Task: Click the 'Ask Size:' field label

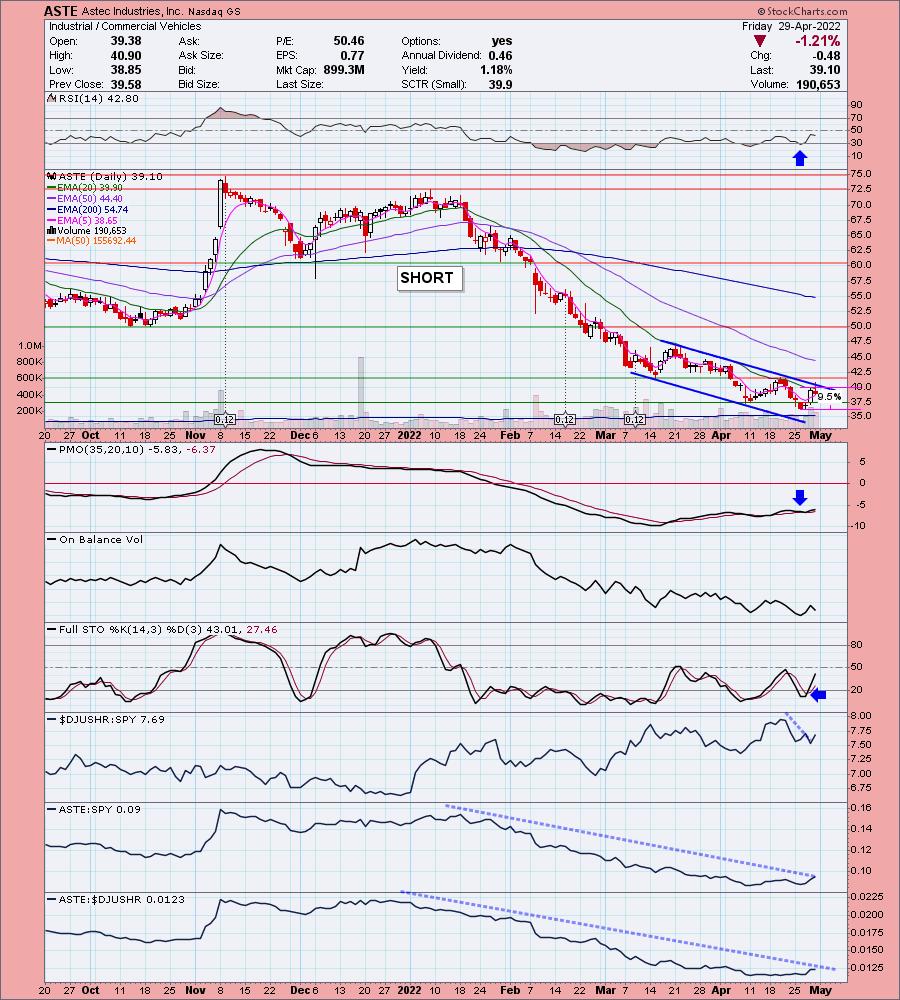Action: pos(201,55)
